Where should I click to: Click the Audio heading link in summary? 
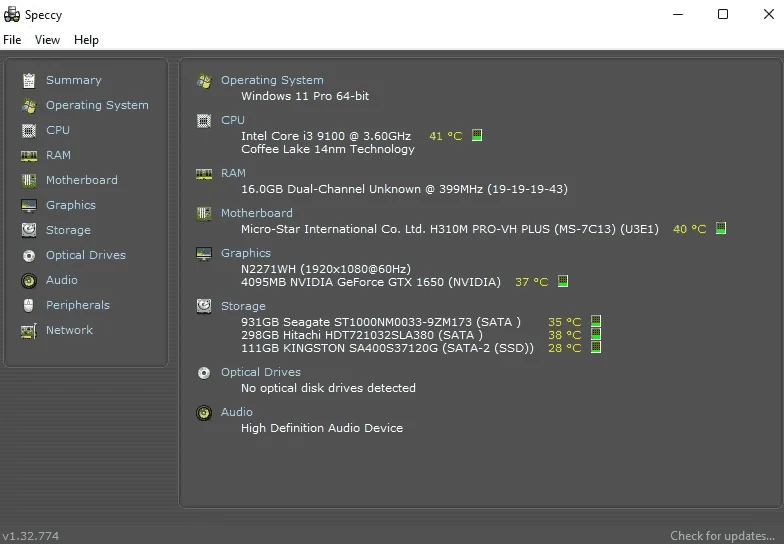click(x=236, y=412)
